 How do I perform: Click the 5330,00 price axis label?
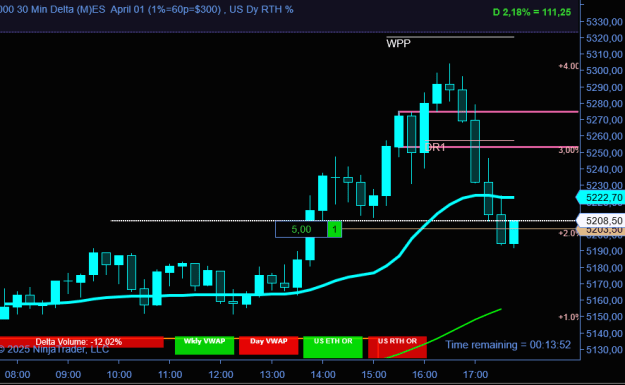604,22
